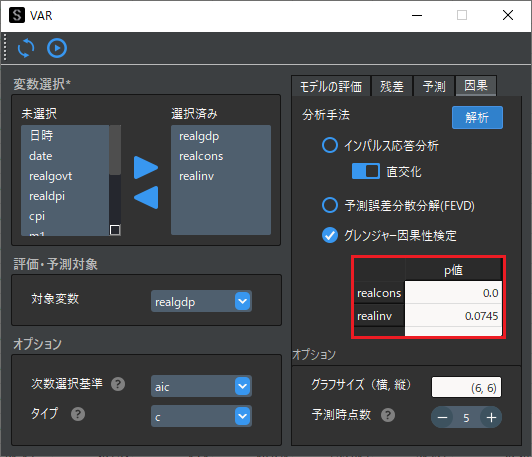The width and height of the screenshot is (532, 457).
Task: Open the タイプ dropdown showing c
Action: (x=201, y=416)
